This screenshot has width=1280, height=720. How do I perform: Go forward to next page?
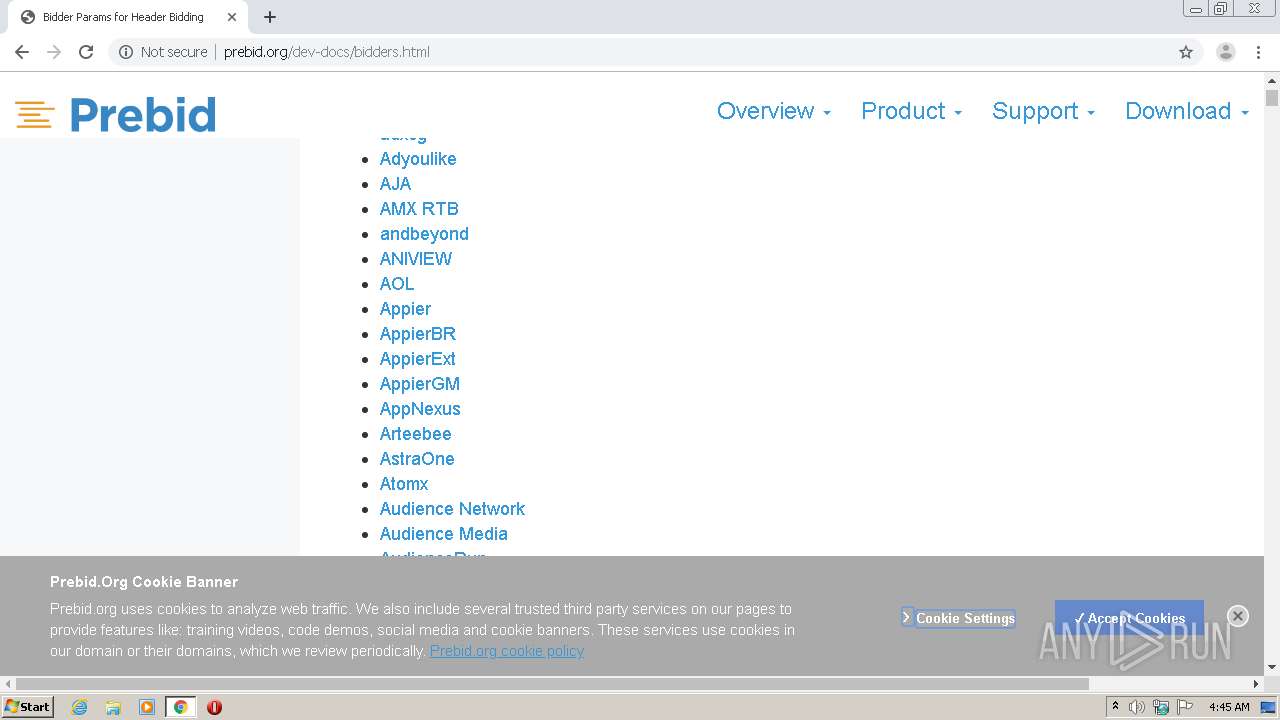coord(54,52)
